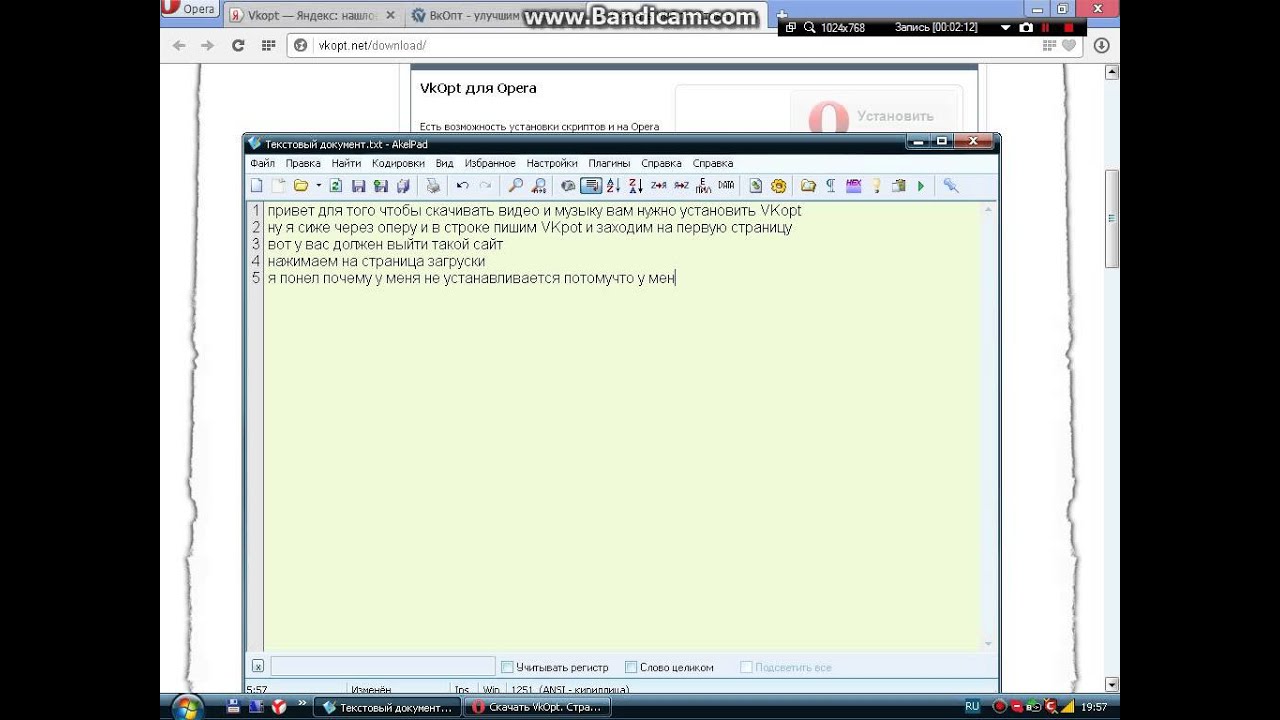The height and width of the screenshot is (720, 1280).
Task: Click the green play run icon
Action: (921, 185)
